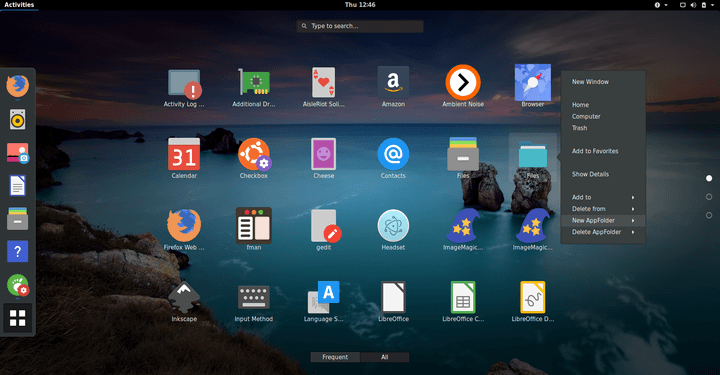Open the fman file manager icon
The width and height of the screenshot is (720, 375).
coord(254,225)
